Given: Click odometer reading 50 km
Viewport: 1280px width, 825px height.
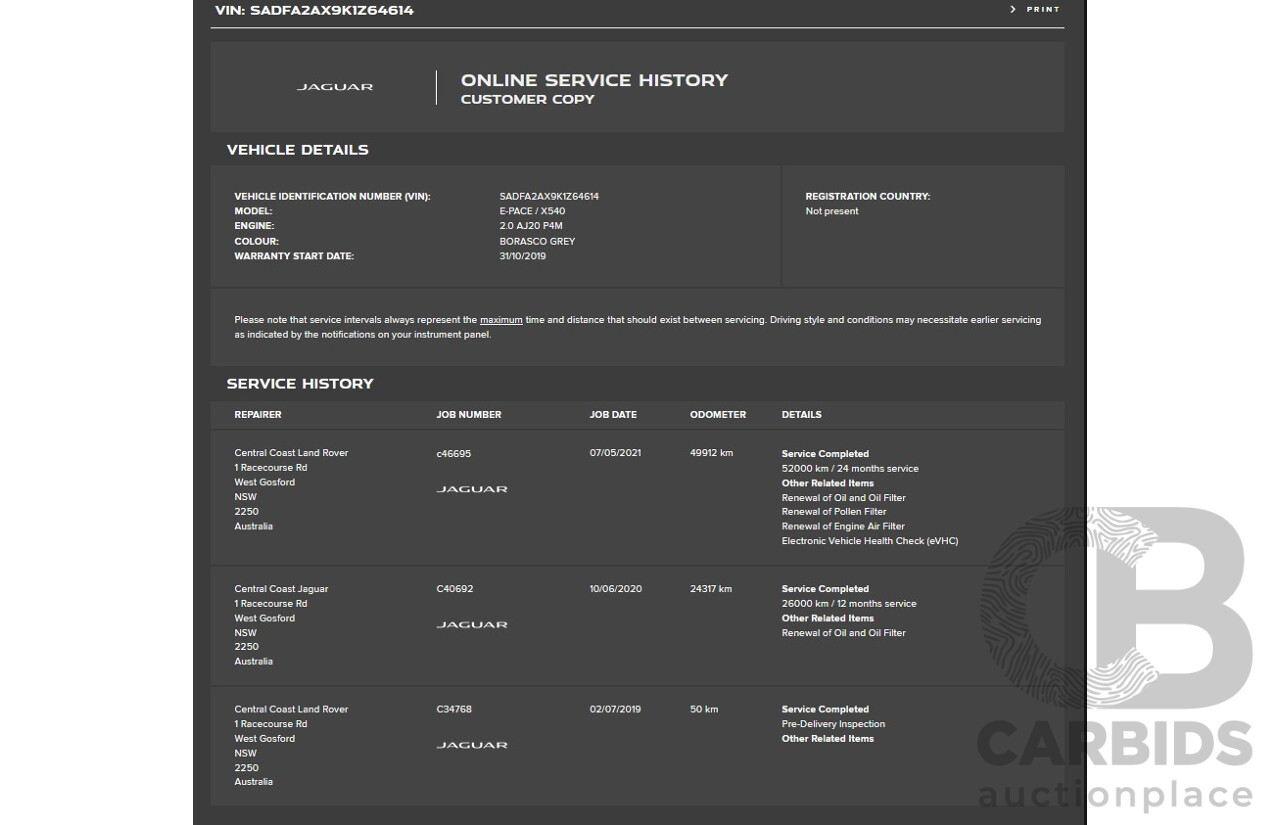Looking at the screenshot, I should click(x=704, y=710).
